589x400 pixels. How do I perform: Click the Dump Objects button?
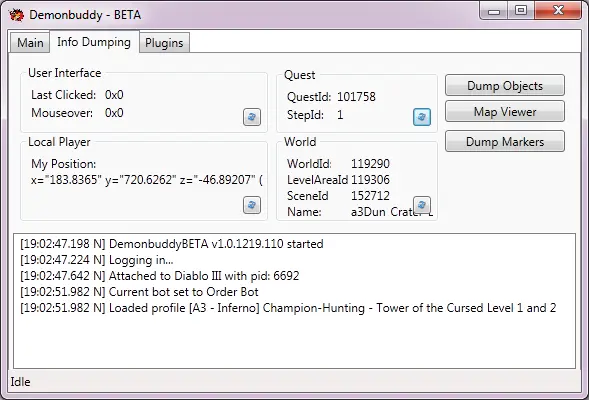(x=505, y=86)
